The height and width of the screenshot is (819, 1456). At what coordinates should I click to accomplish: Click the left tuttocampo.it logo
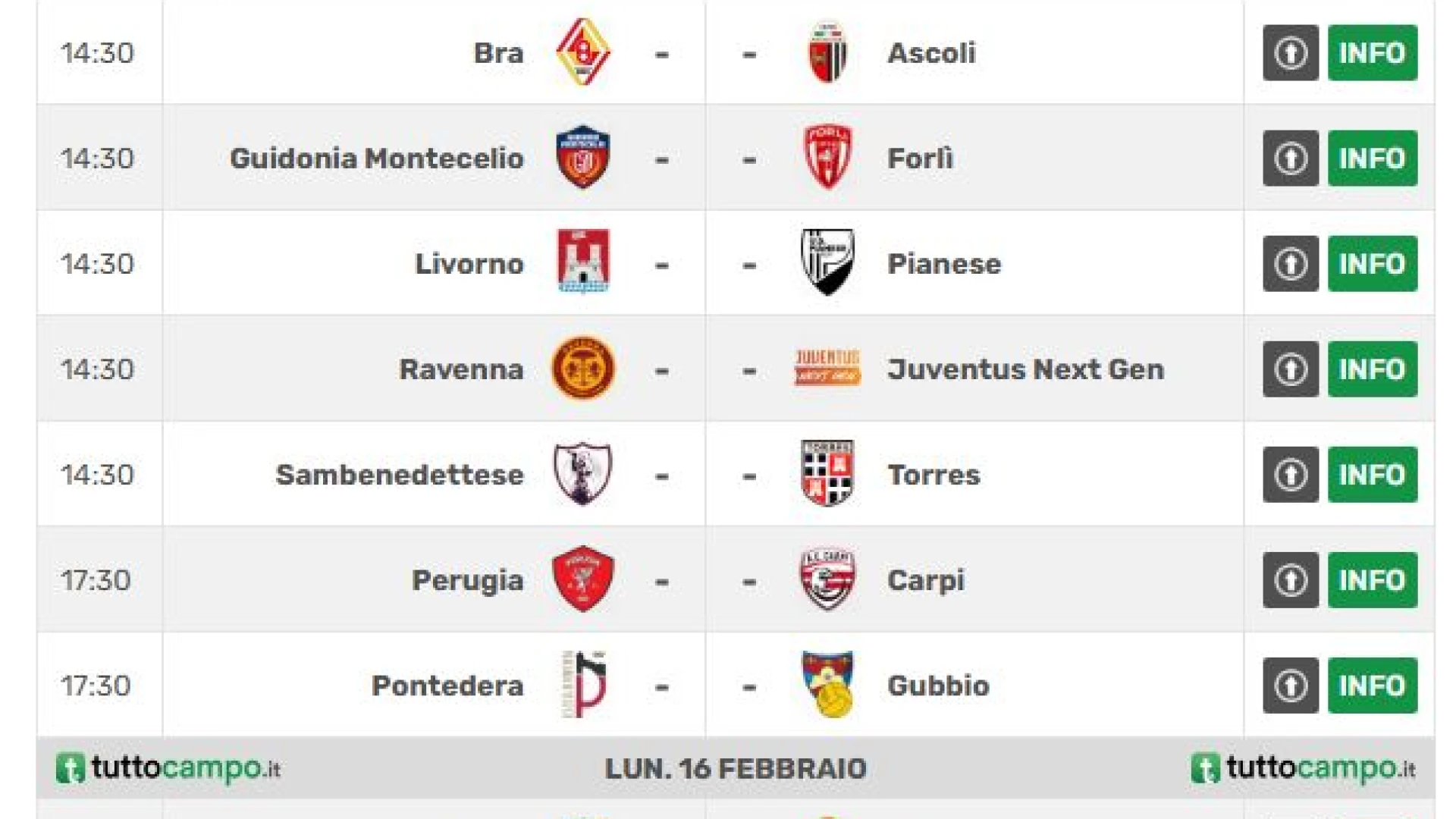[x=168, y=768]
